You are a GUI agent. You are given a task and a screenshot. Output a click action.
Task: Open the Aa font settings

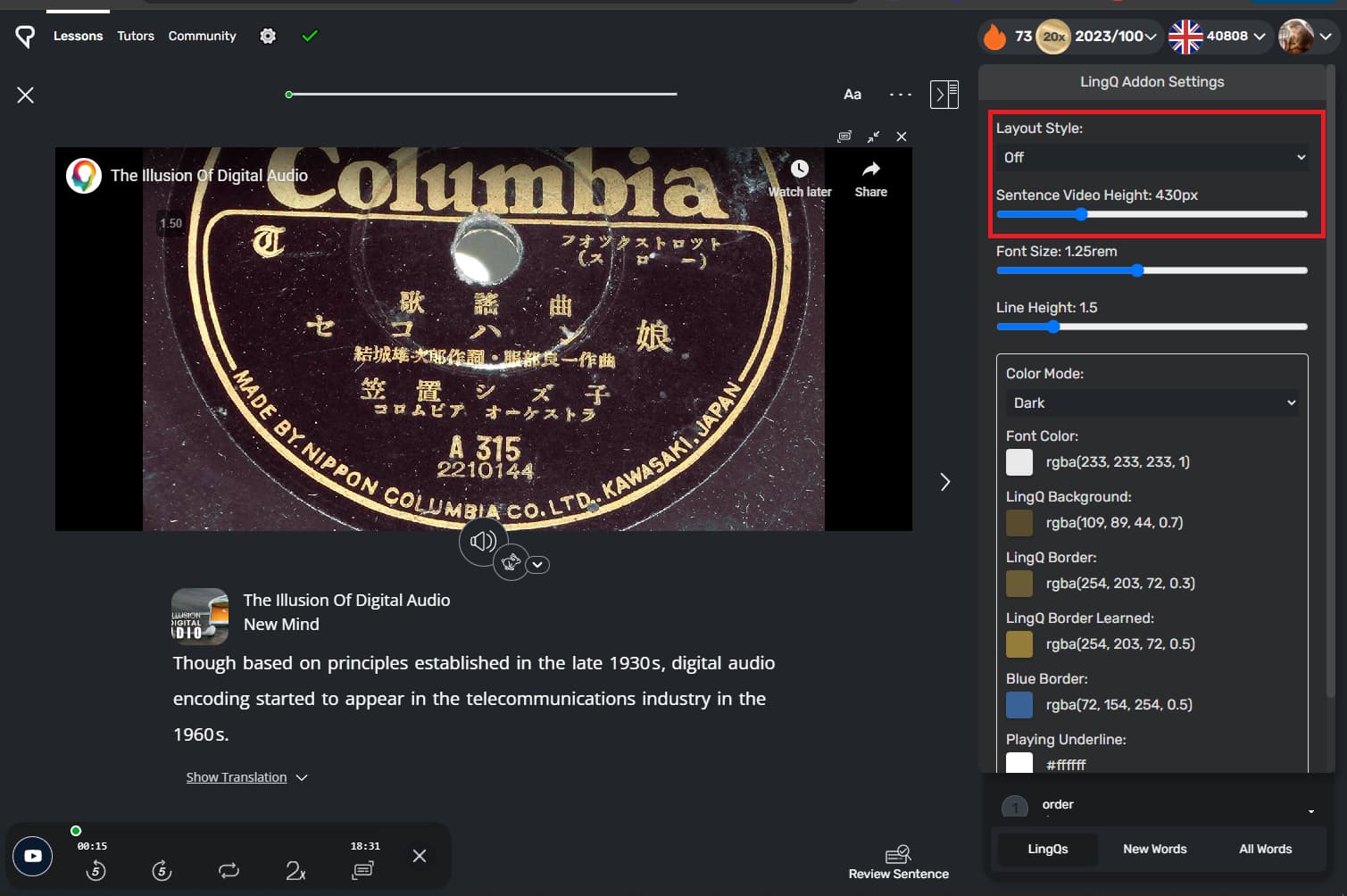pos(852,94)
